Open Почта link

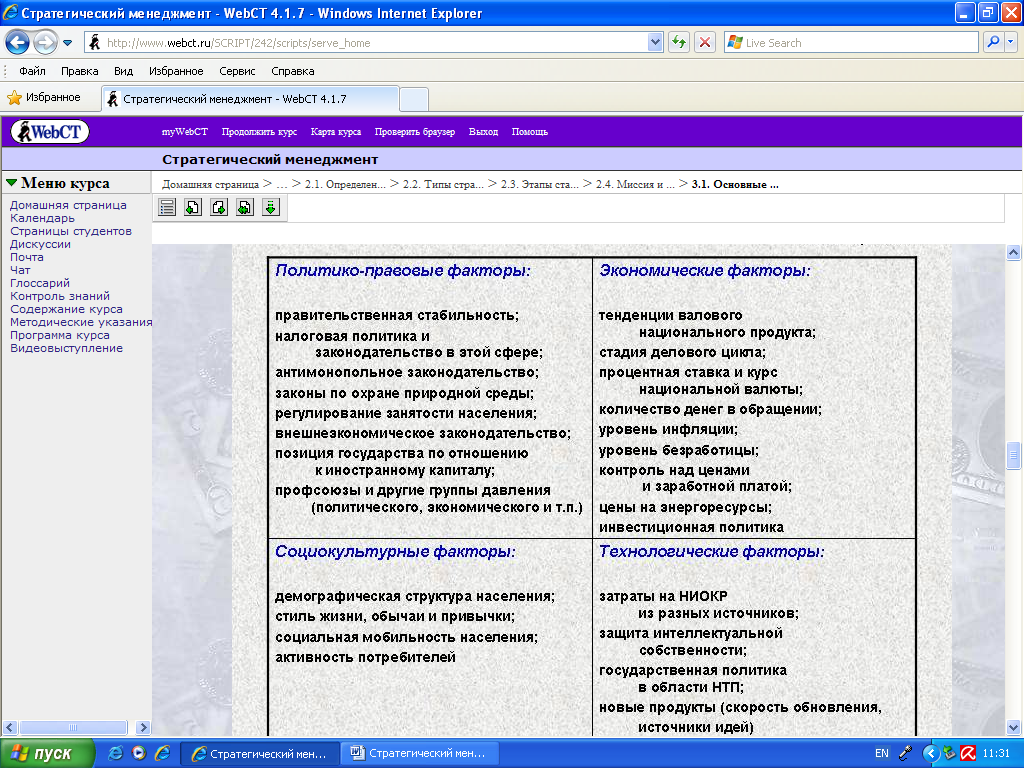click(x=27, y=257)
